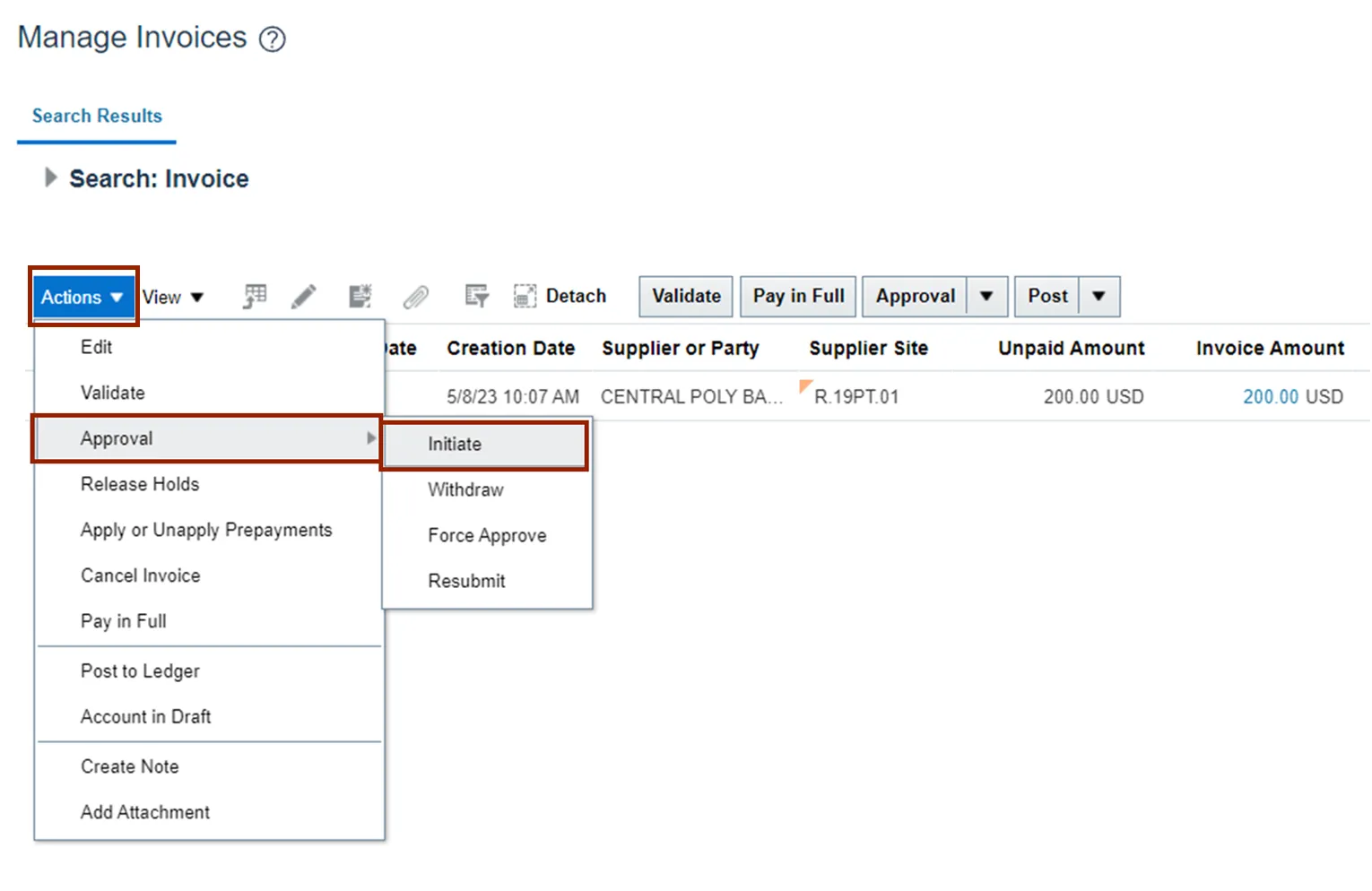Click the export to spreadsheet icon
The width and height of the screenshot is (1372, 891).
point(255,296)
